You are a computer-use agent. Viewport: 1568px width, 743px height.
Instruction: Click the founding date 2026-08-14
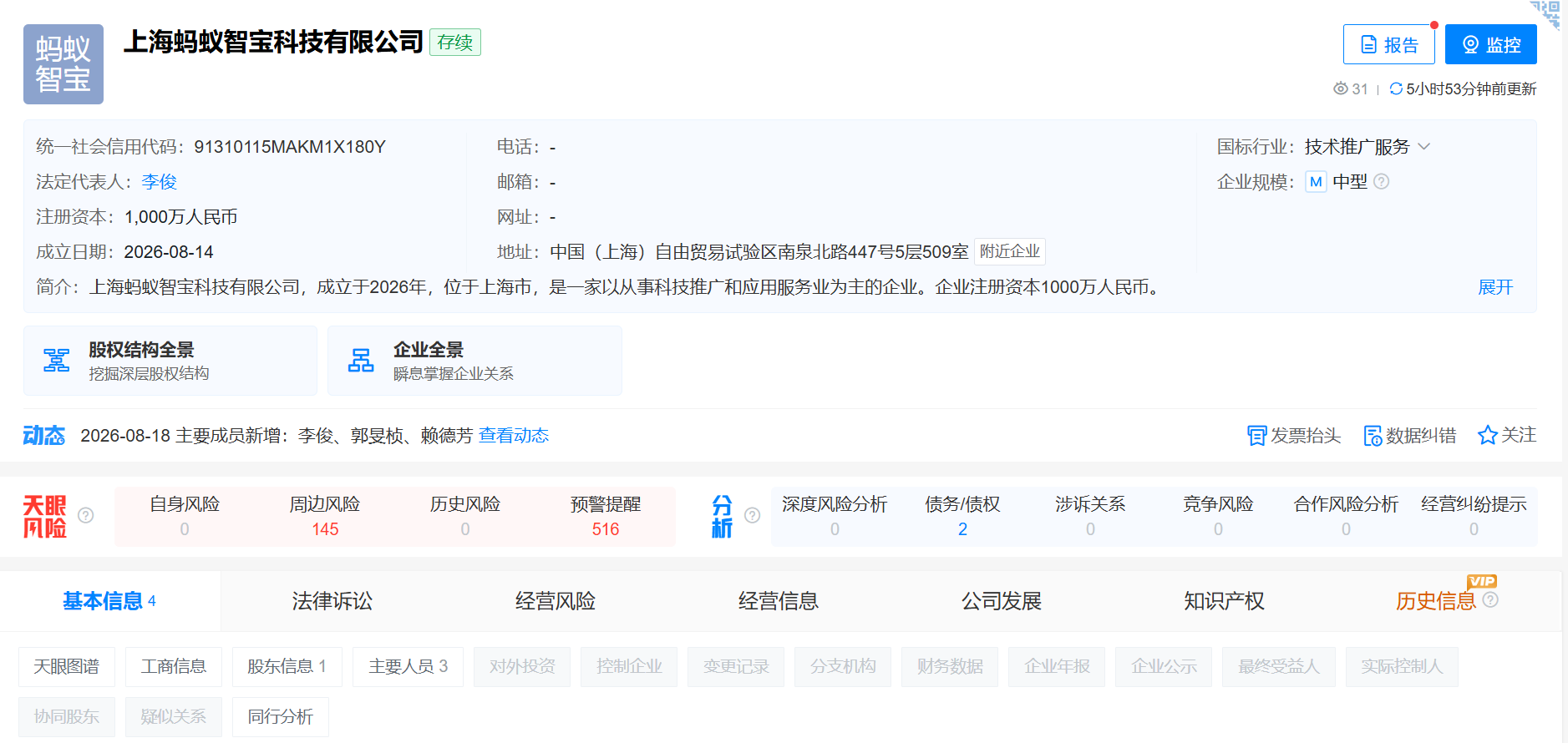(x=169, y=252)
